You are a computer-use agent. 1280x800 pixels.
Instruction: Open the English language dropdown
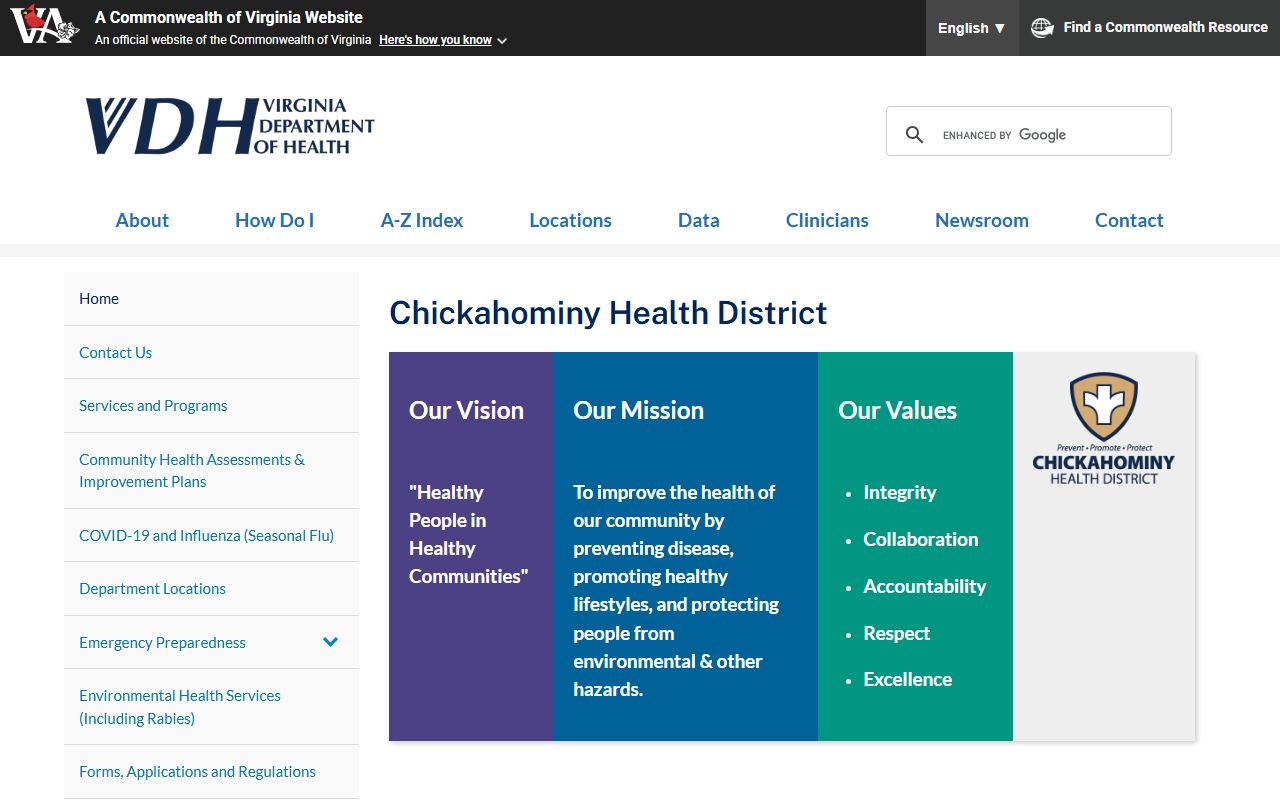[972, 28]
